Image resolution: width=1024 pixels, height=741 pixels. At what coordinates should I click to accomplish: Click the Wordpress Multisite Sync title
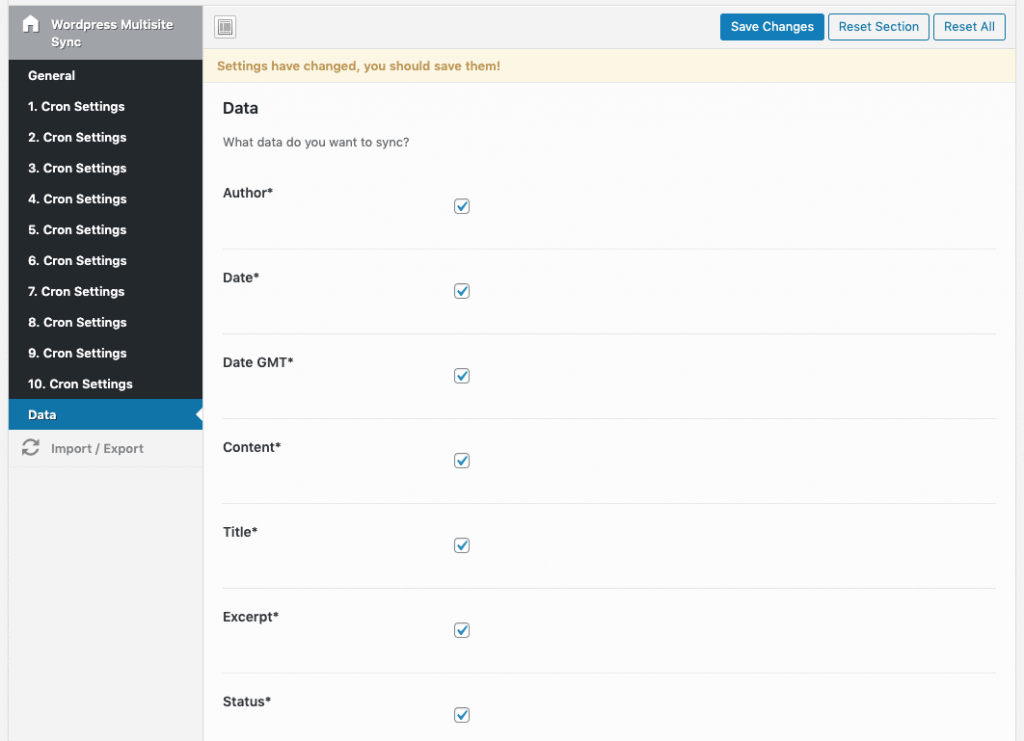tap(96, 32)
